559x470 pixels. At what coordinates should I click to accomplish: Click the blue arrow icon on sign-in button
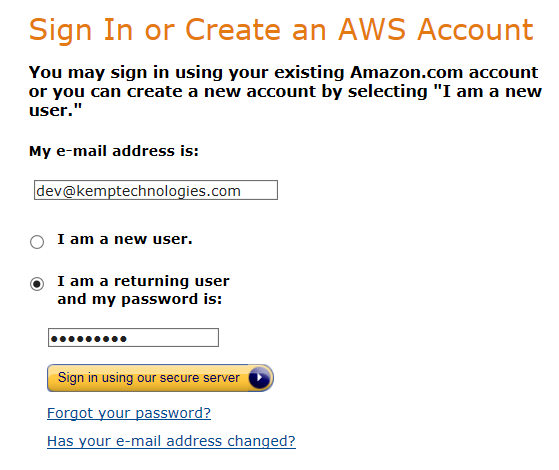point(260,378)
